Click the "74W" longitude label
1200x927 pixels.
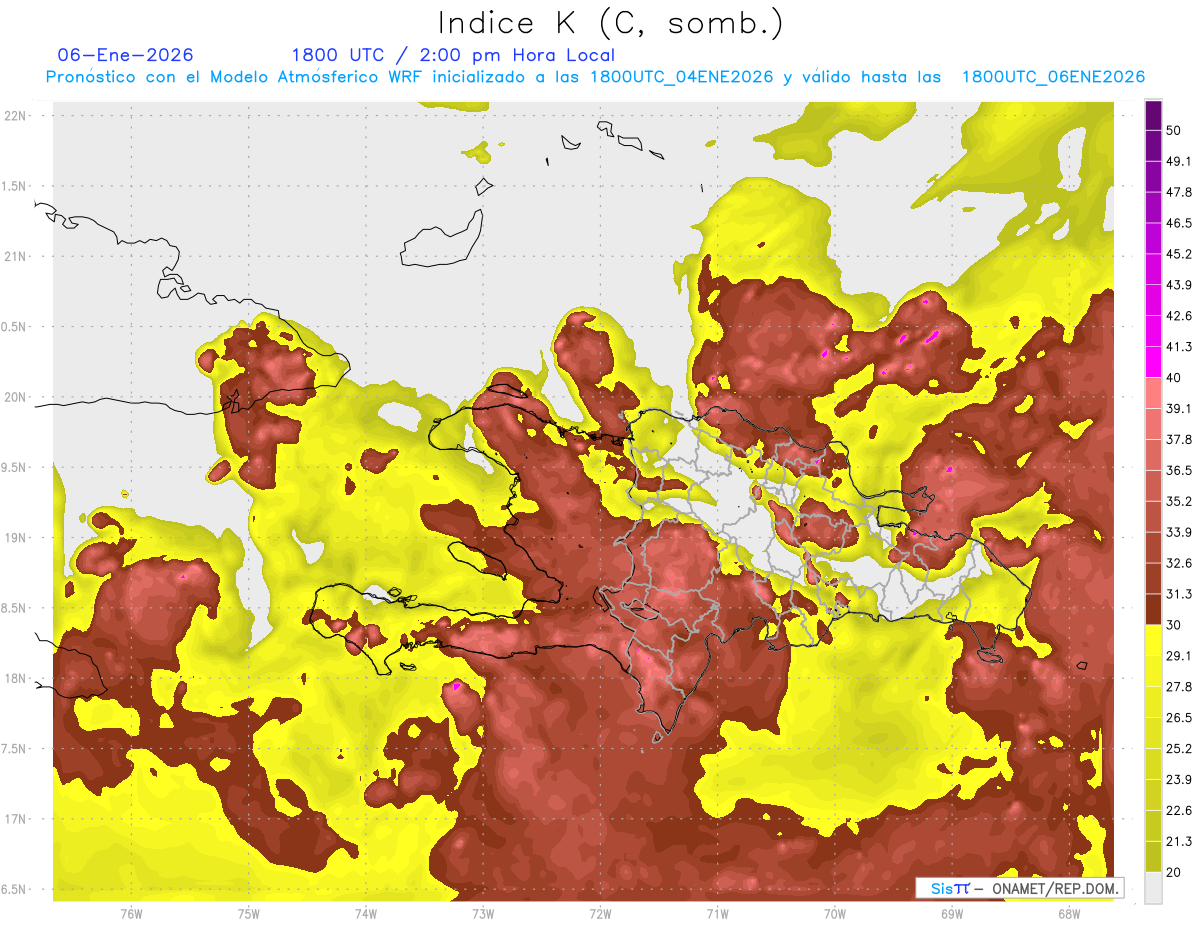(x=366, y=914)
